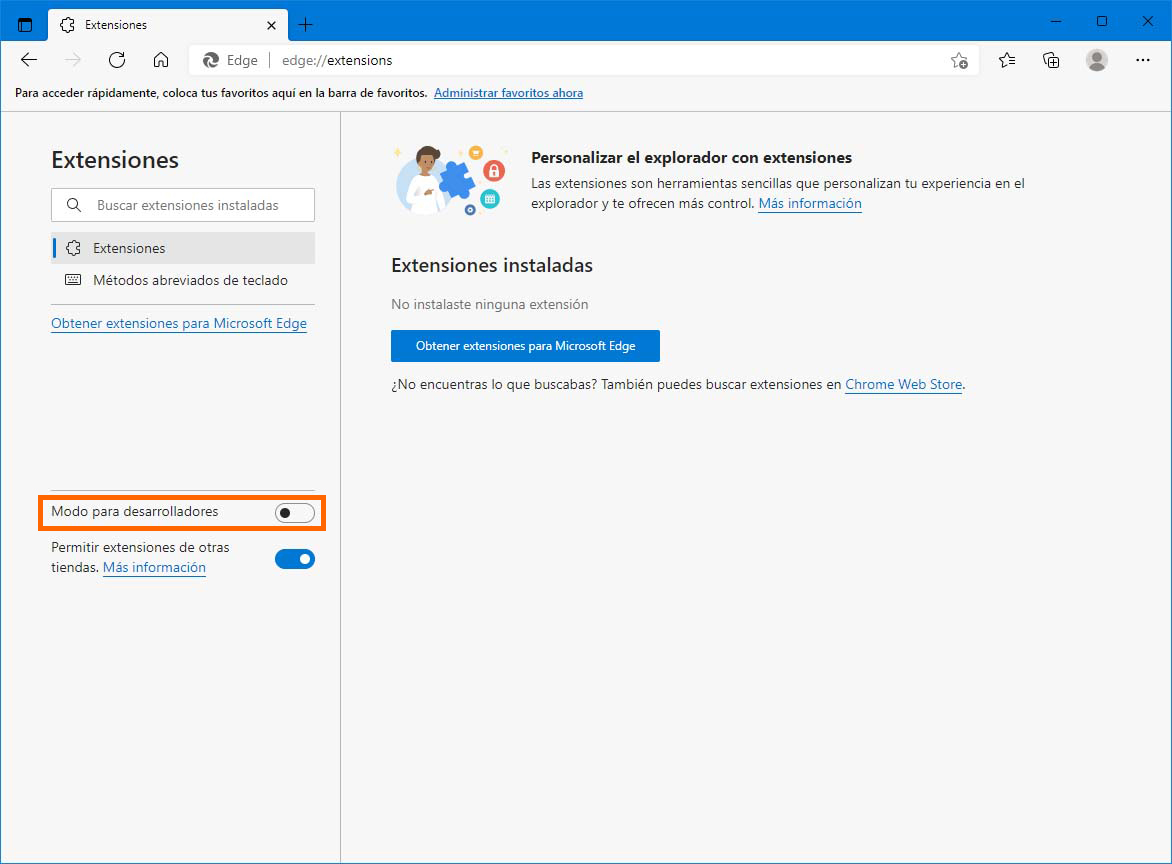Reload the page with refresh icon
The image size is (1172, 864).
[x=117, y=60]
